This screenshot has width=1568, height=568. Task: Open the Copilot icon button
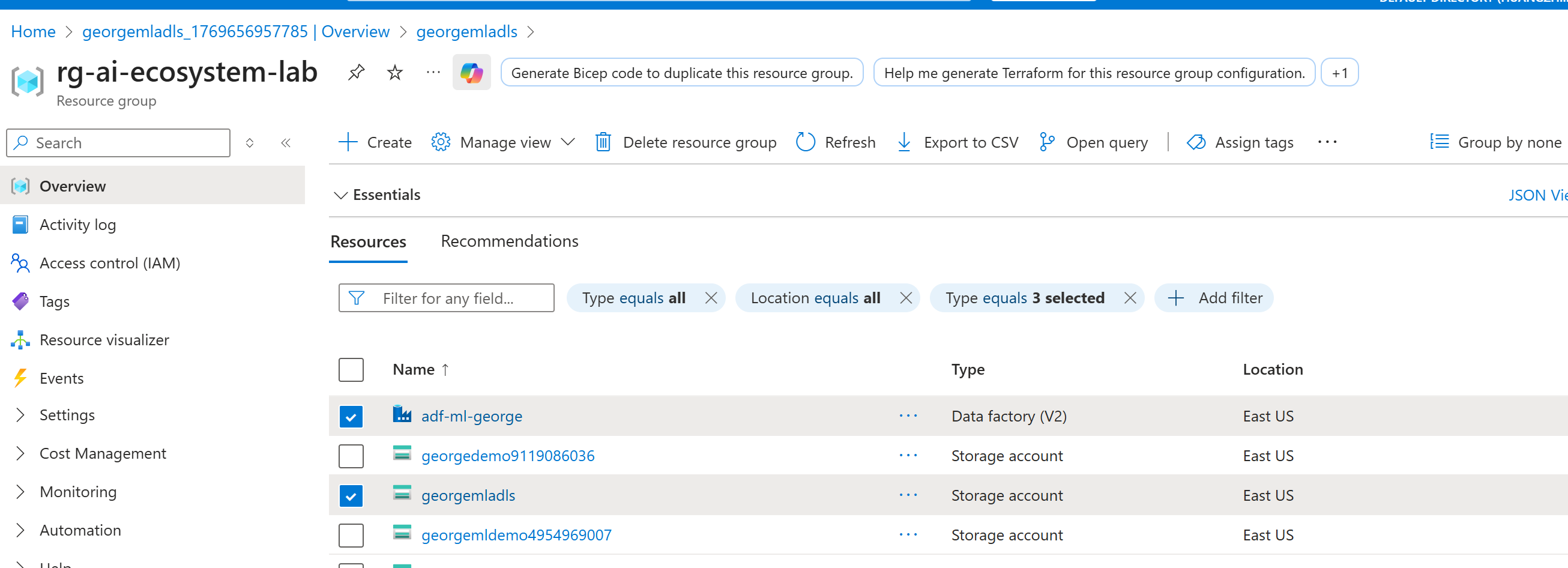471,73
